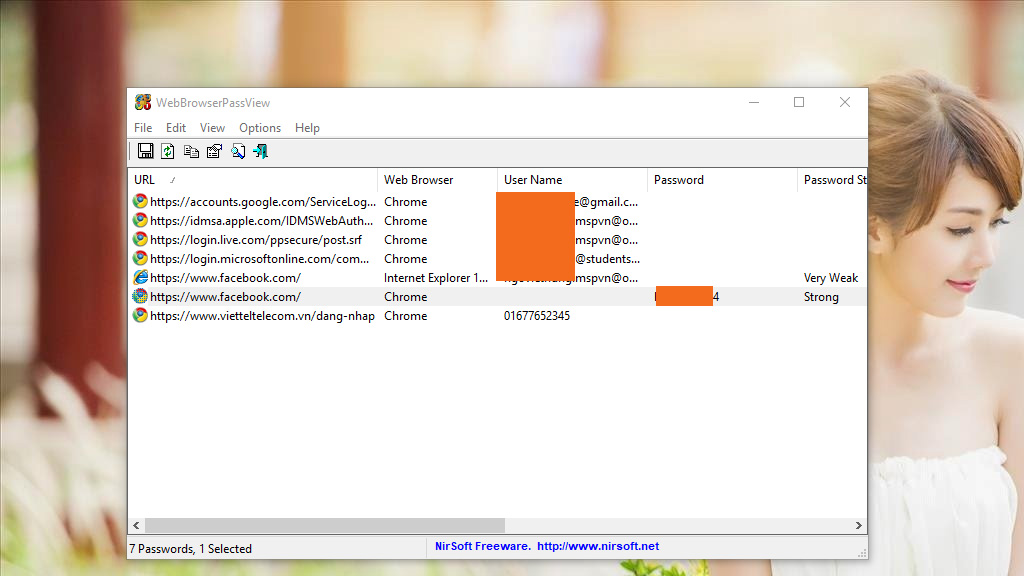Click the 01677652345 user name cell
The height and width of the screenshot is (576, 1024).
(537, 315)
